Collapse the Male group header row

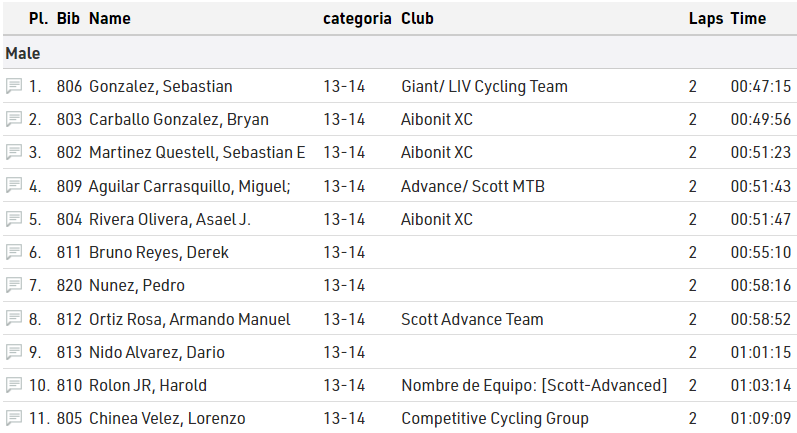(x=23, y=53)
